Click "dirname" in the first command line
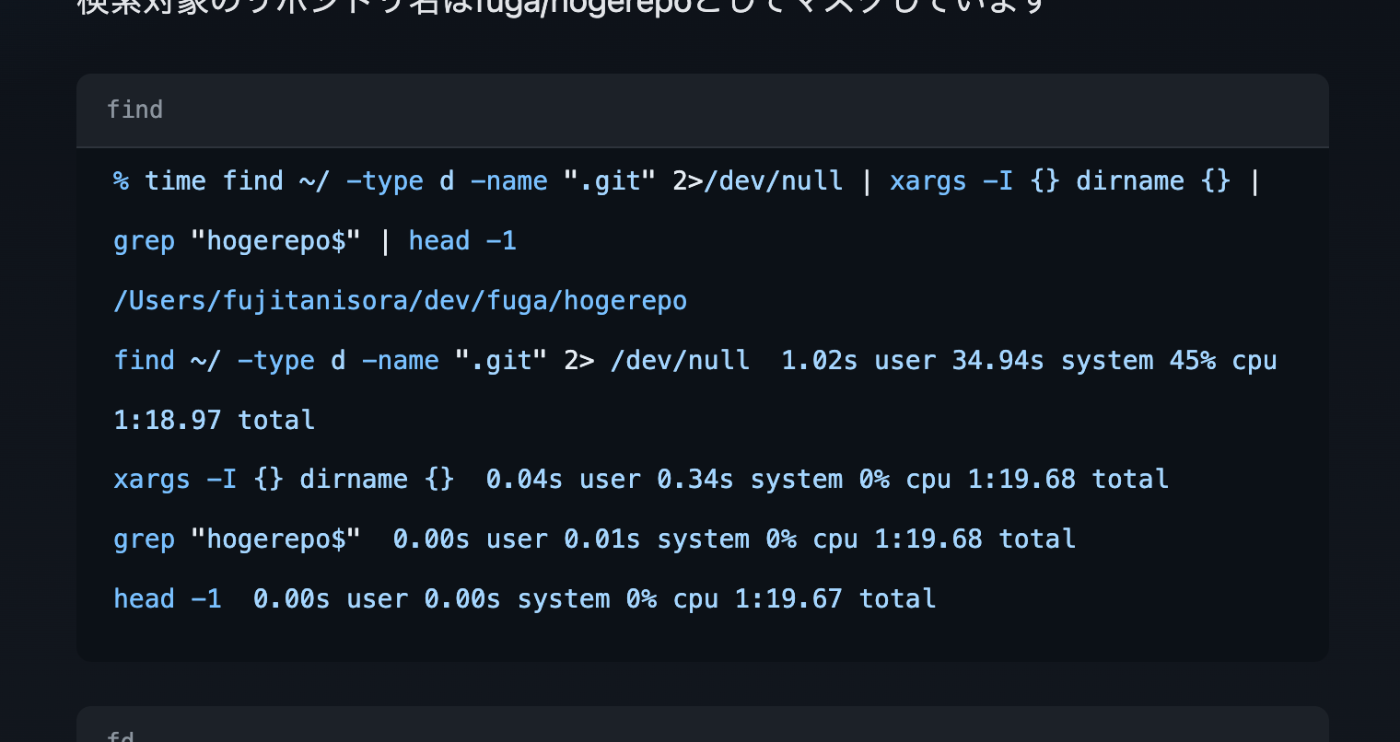The height and width of the screenshot is (742, 1400). tap(1129, 181)
